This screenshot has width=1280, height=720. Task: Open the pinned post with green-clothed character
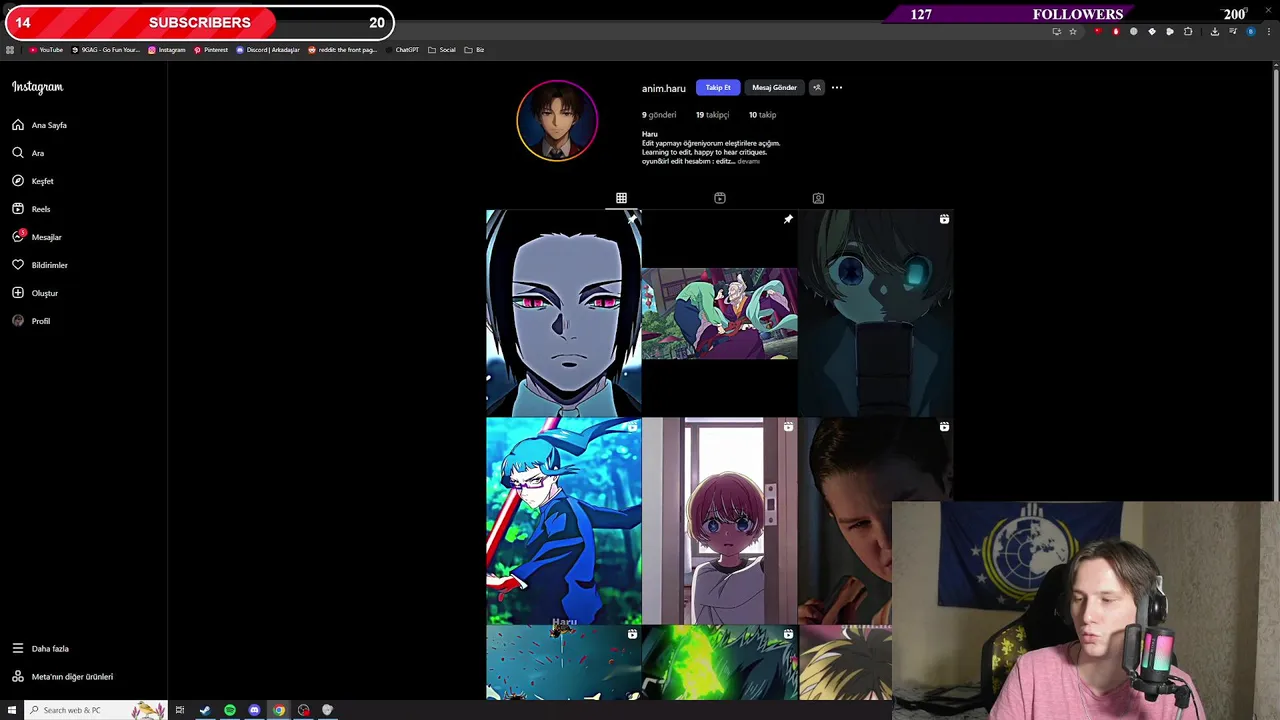click(x=719, y=313)
